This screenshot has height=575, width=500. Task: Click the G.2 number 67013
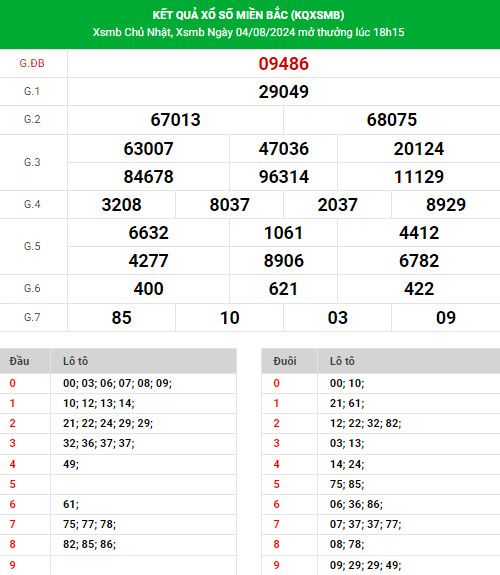pos(175,120)
